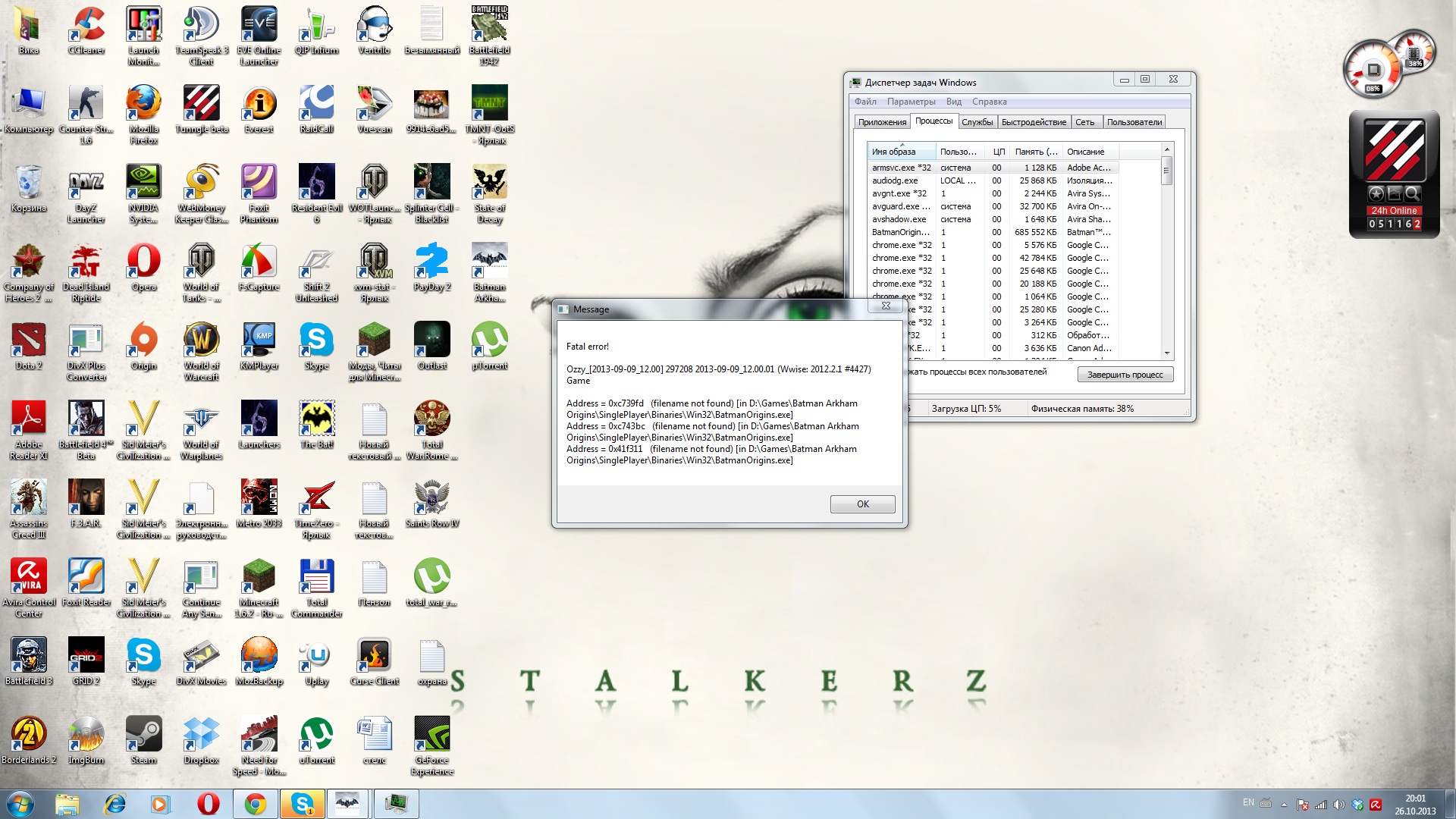Open Chrome from the taskbar
1456x819 pixels.
(256, 804)
